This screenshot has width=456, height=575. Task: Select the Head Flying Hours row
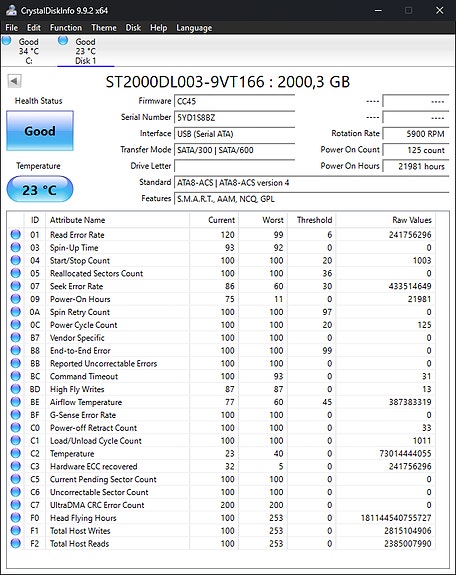pyautogui.click(x=221, y=518)
